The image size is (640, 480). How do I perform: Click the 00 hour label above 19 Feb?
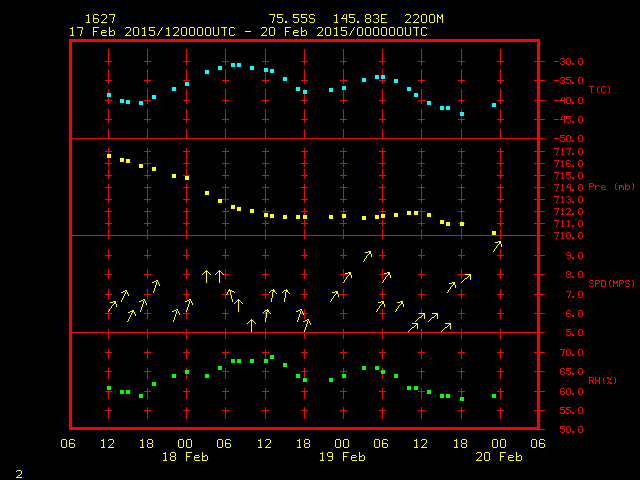tap(342, 444)
